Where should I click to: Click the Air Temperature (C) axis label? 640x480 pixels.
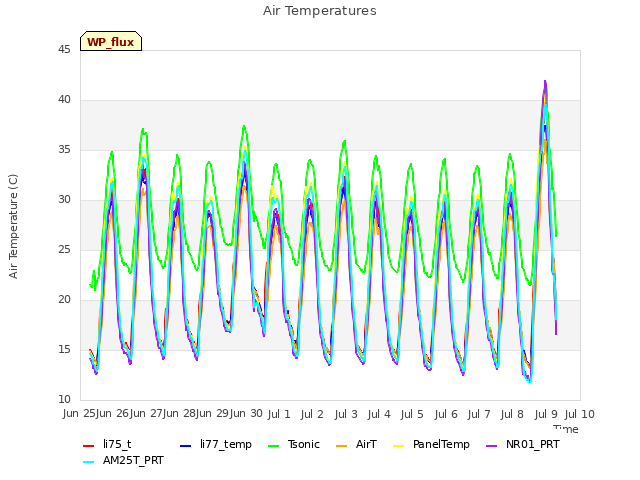pyautogui.click(x=13, y=227)
